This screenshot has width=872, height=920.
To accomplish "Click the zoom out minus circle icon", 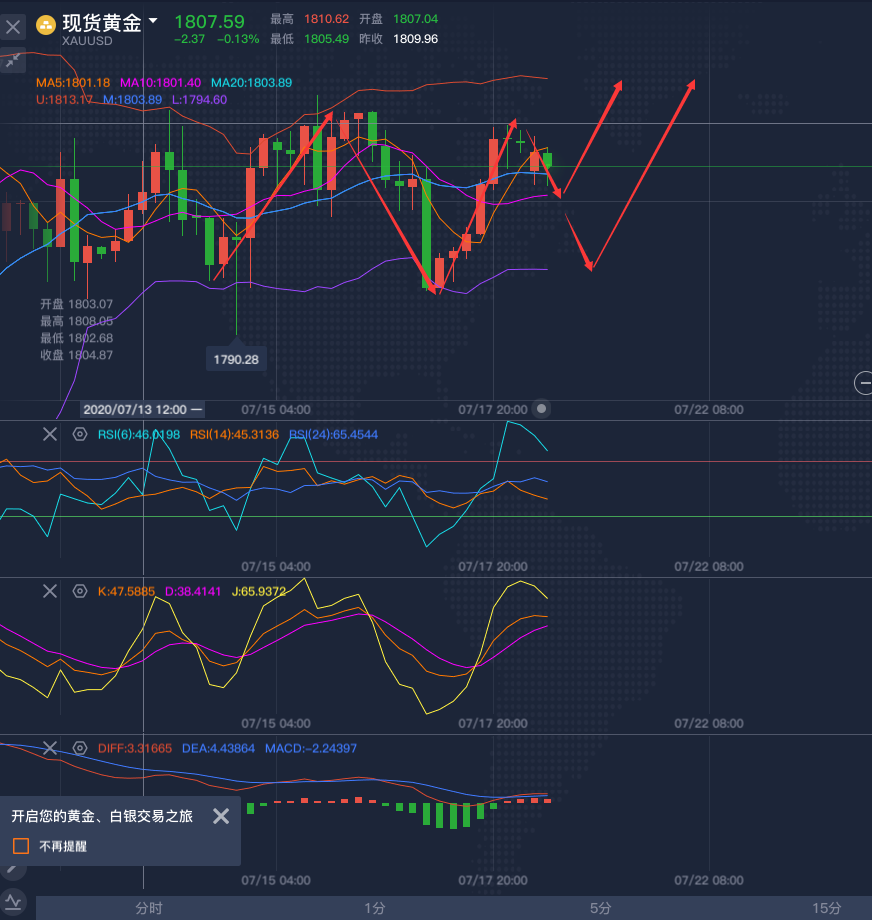I will pyautogui.click(x=863, y=381).
